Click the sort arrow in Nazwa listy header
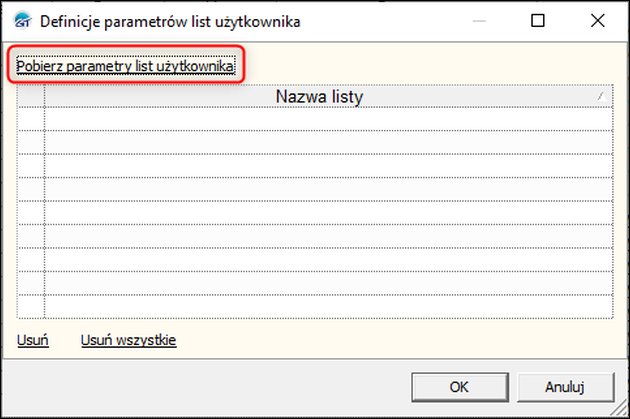The width and height of the screenshot is (630, 419). point(600,96)
